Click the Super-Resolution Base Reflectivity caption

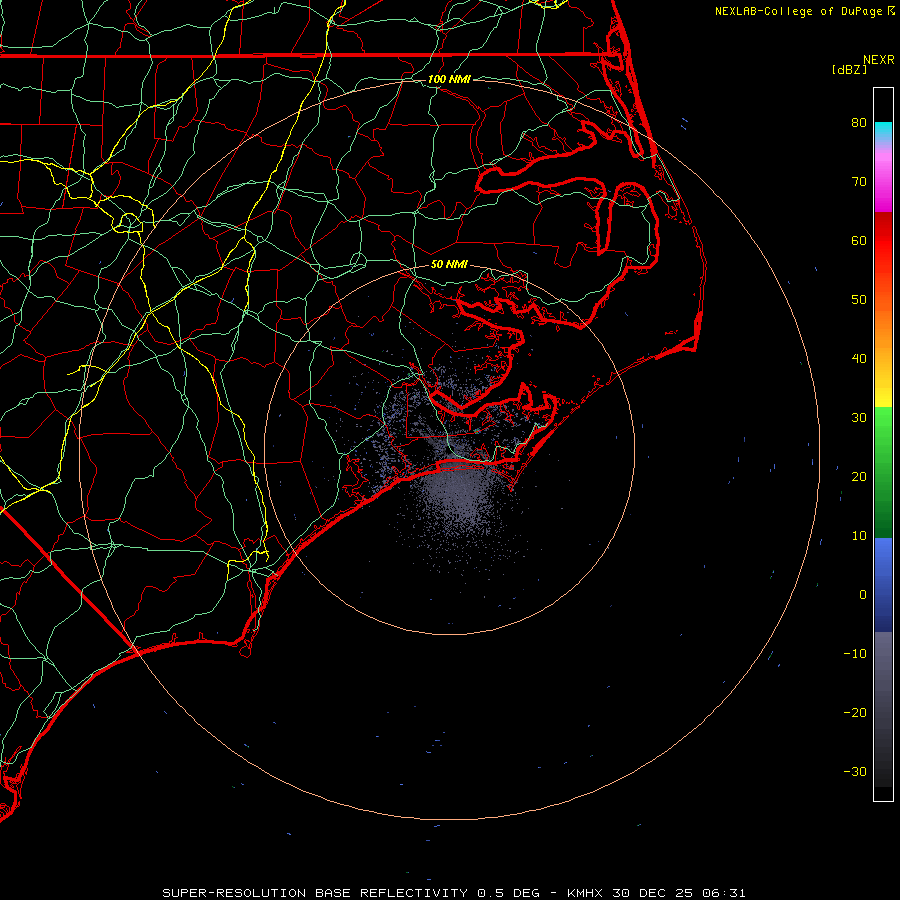coord(453,893)
